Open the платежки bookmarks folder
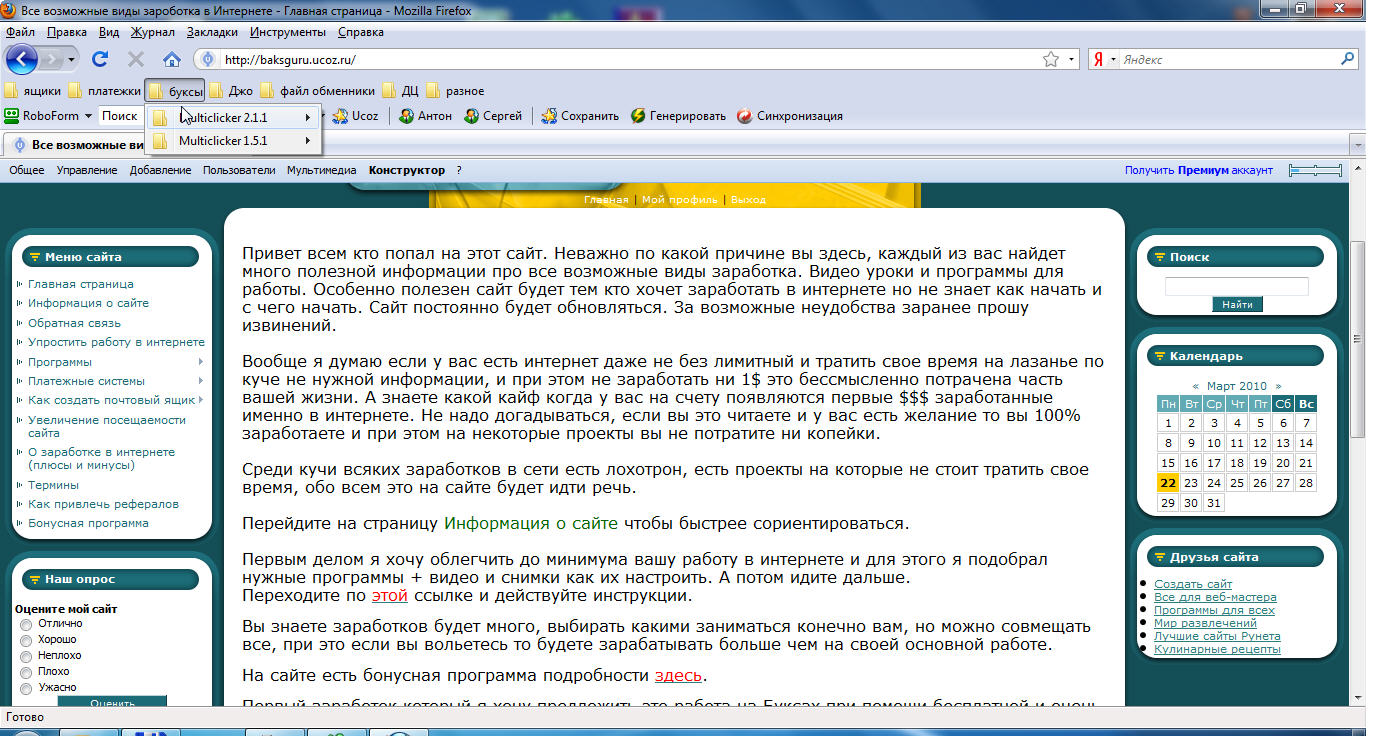Screen dimensions: 1382x744 pos(104,91)
